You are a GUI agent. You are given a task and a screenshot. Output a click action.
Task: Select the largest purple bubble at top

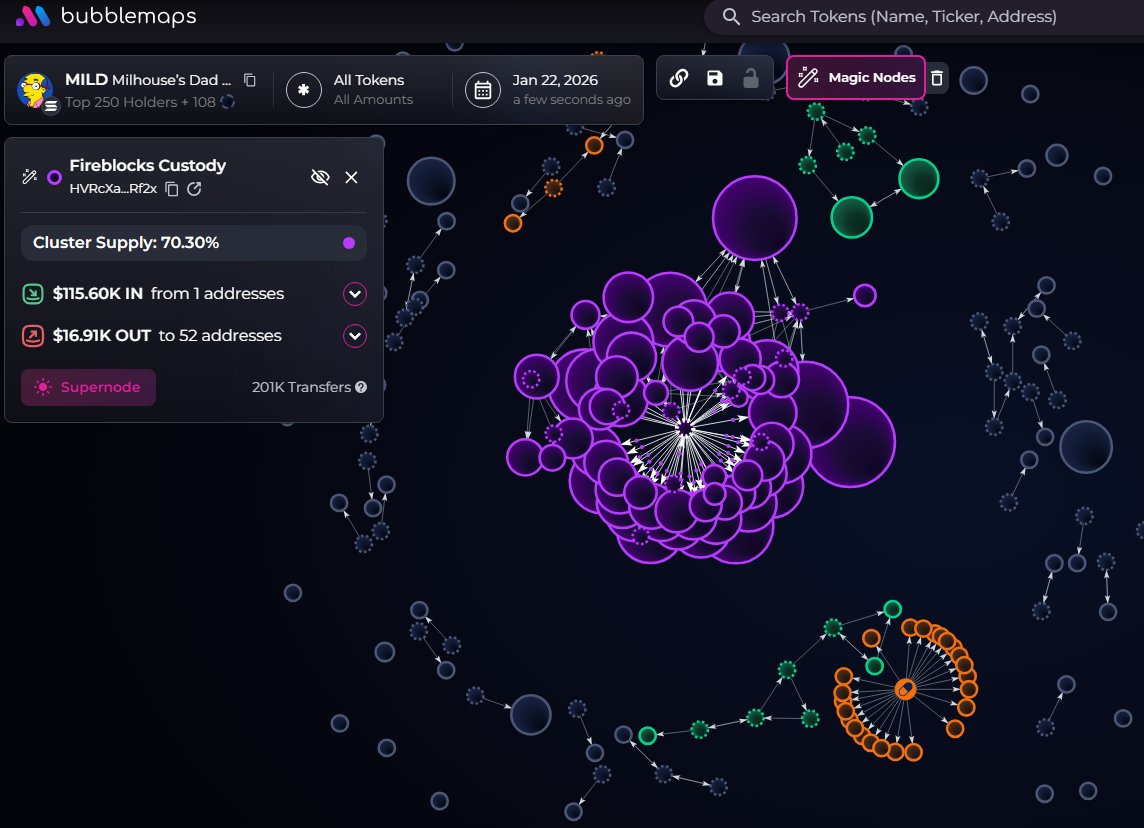(x=754, y=217)
